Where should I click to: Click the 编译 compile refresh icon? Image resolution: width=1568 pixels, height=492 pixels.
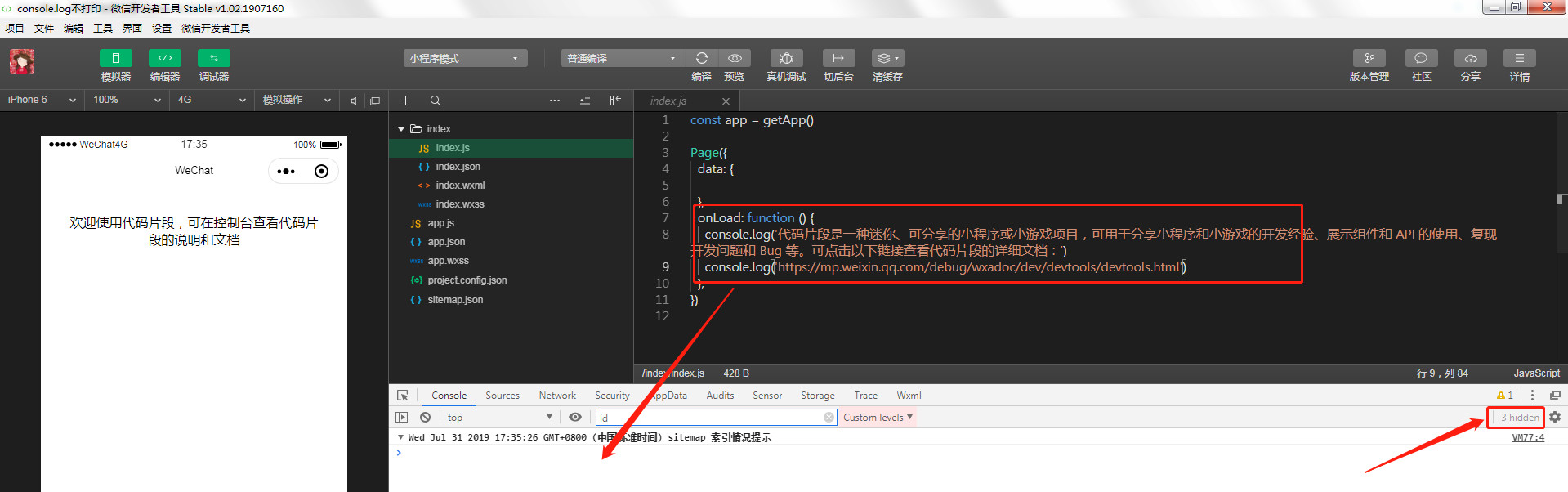701,58
